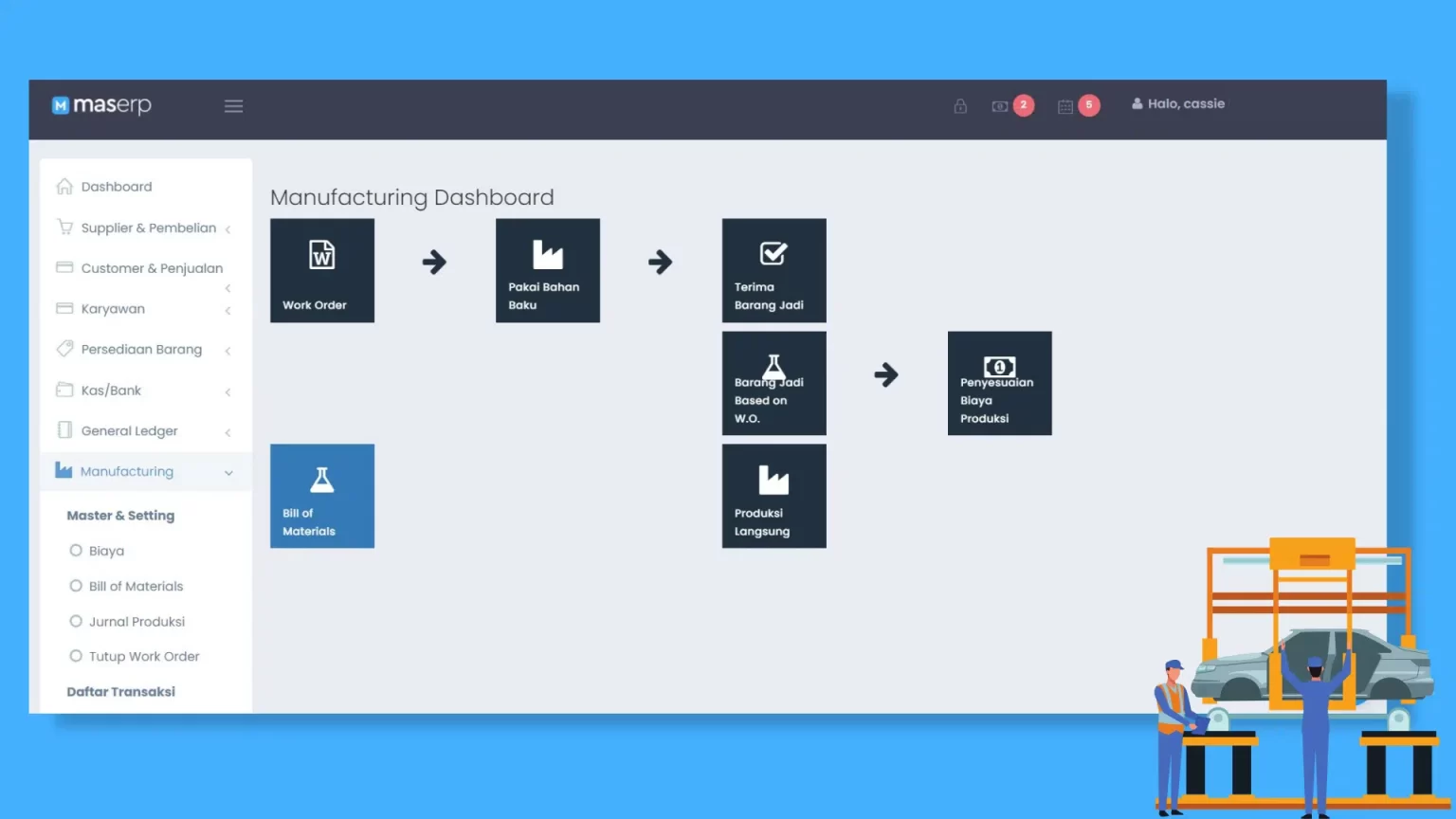Image resolution: width=1456 pixels, height=819 pixels.
Task: Open the Terima Barang Jadi tile
Action: [773, 271]
